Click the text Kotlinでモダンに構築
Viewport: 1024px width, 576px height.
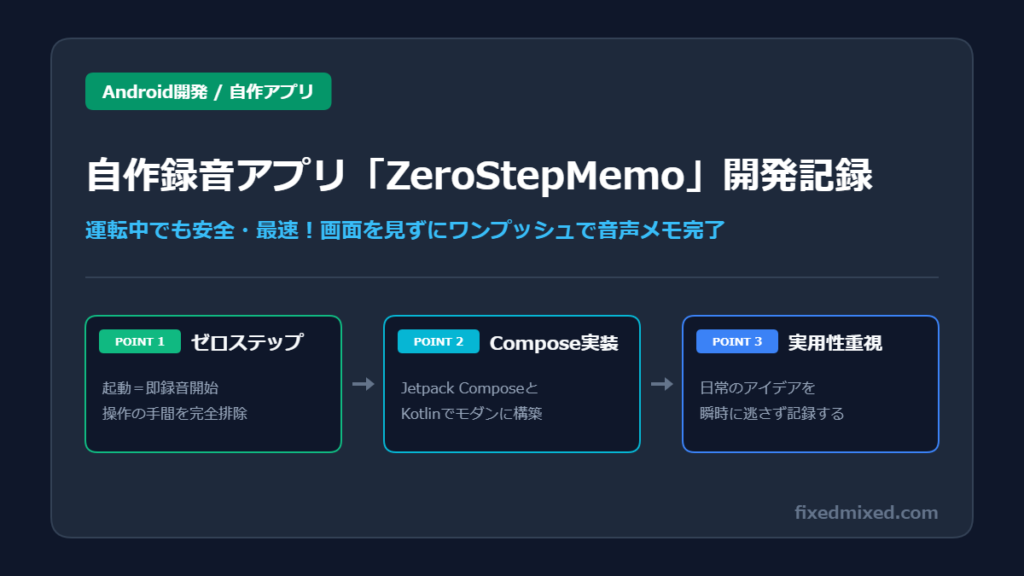(x=472, y=413)
